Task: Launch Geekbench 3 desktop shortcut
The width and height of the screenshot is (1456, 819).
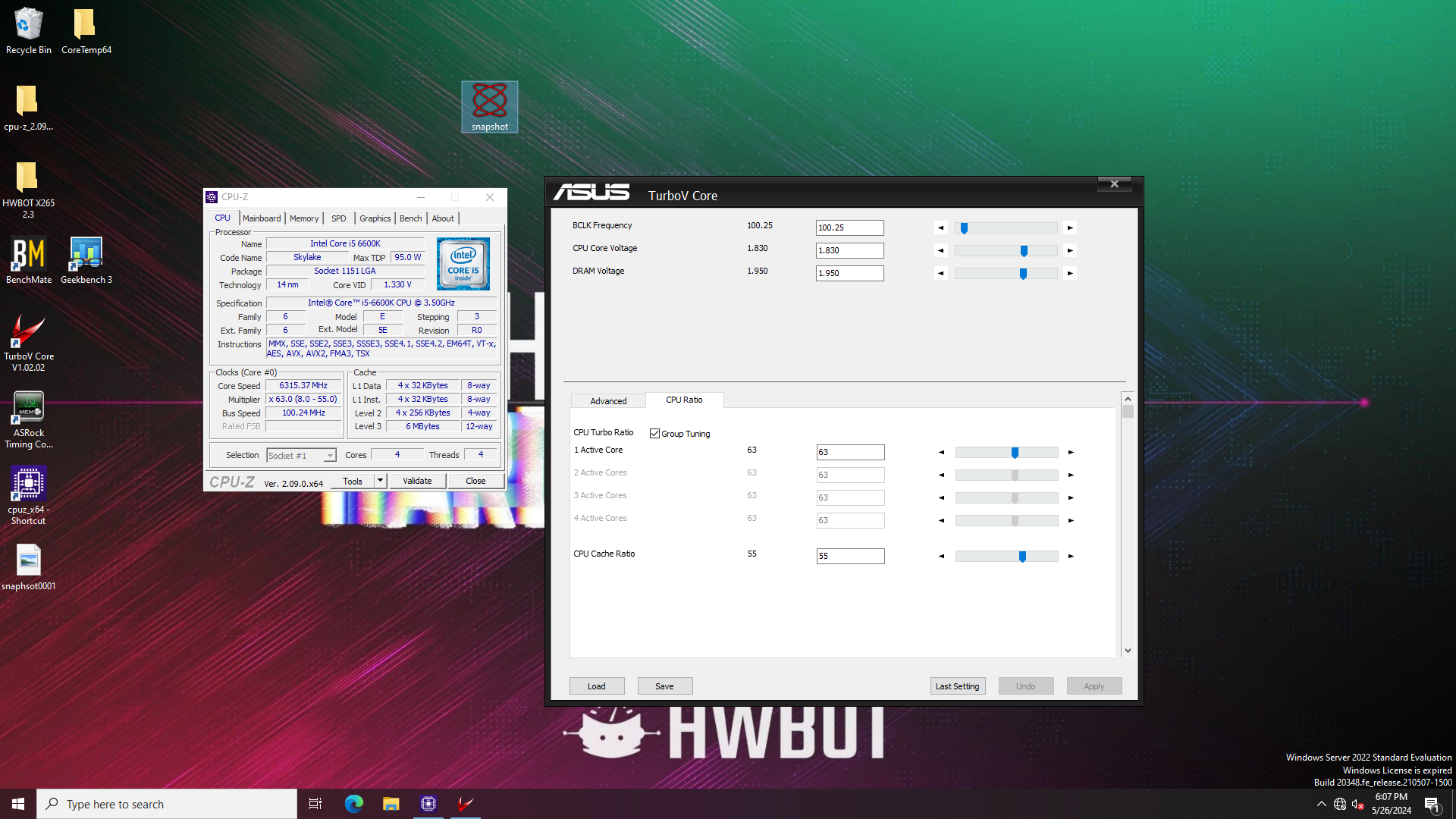Action: point(86,260)
